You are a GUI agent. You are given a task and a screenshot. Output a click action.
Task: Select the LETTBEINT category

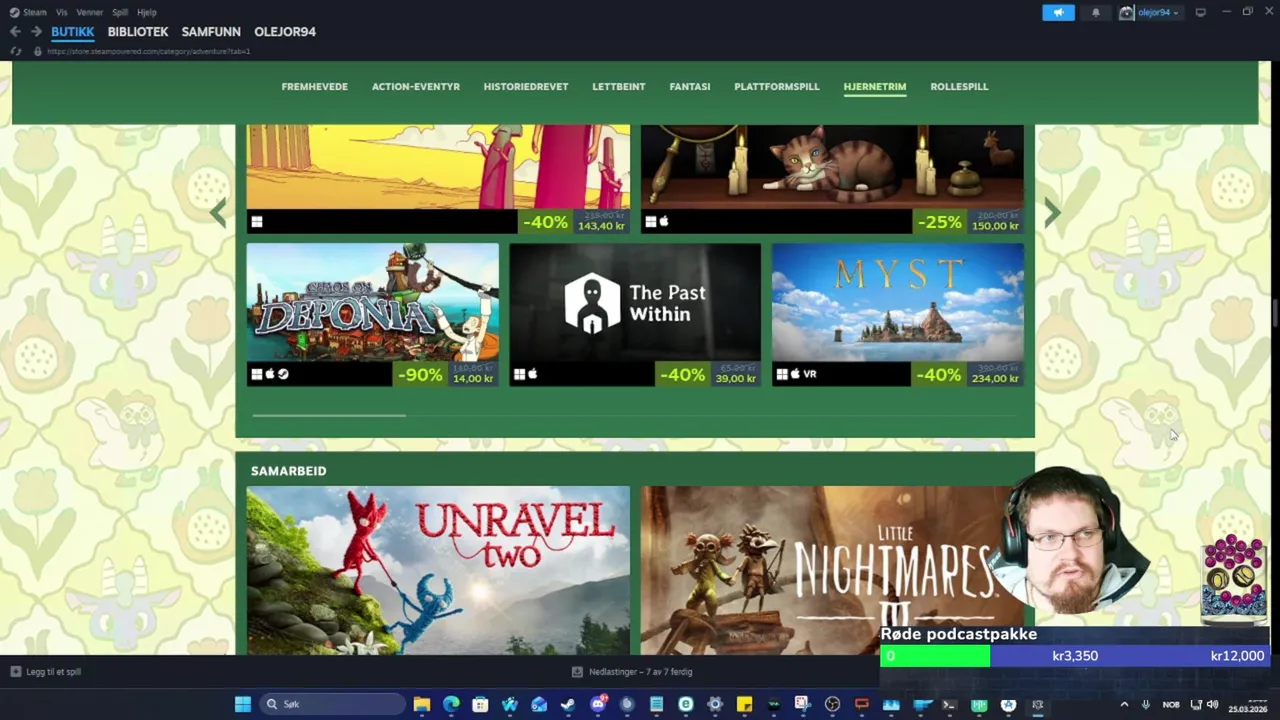click(x=618, y=87)
